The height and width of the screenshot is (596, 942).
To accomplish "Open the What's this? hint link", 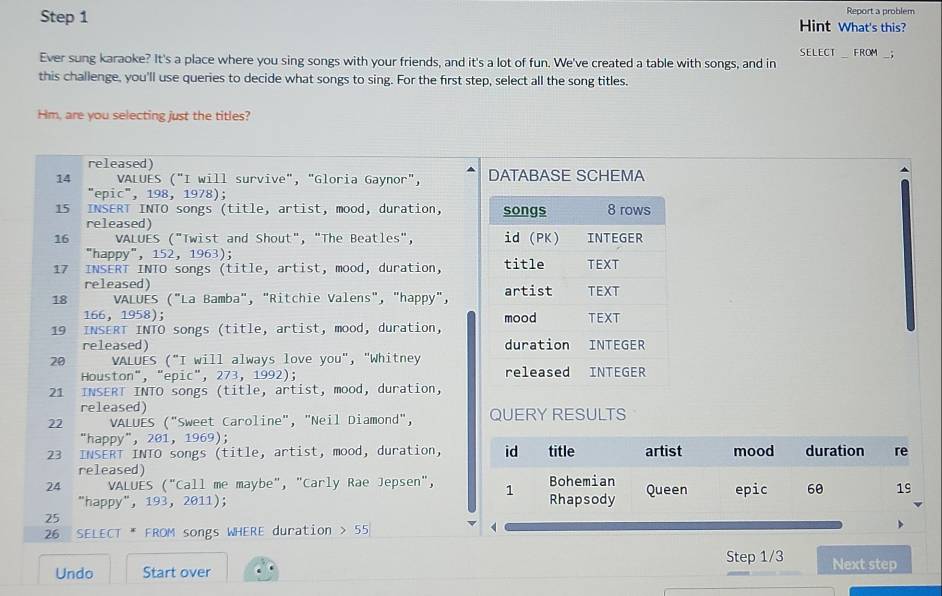I will click(872, 27).
